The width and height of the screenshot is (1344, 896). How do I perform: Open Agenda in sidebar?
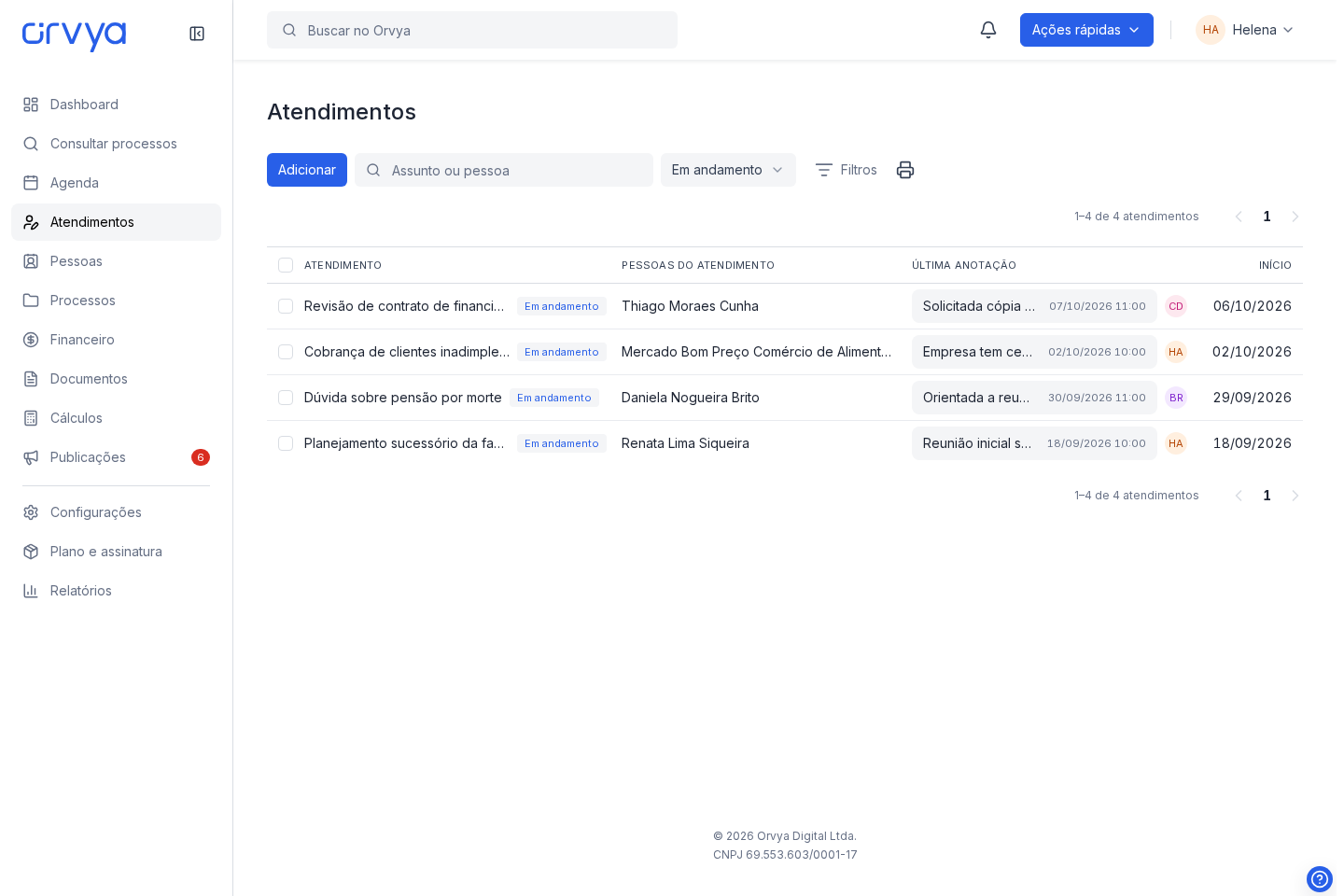(116, 183)
